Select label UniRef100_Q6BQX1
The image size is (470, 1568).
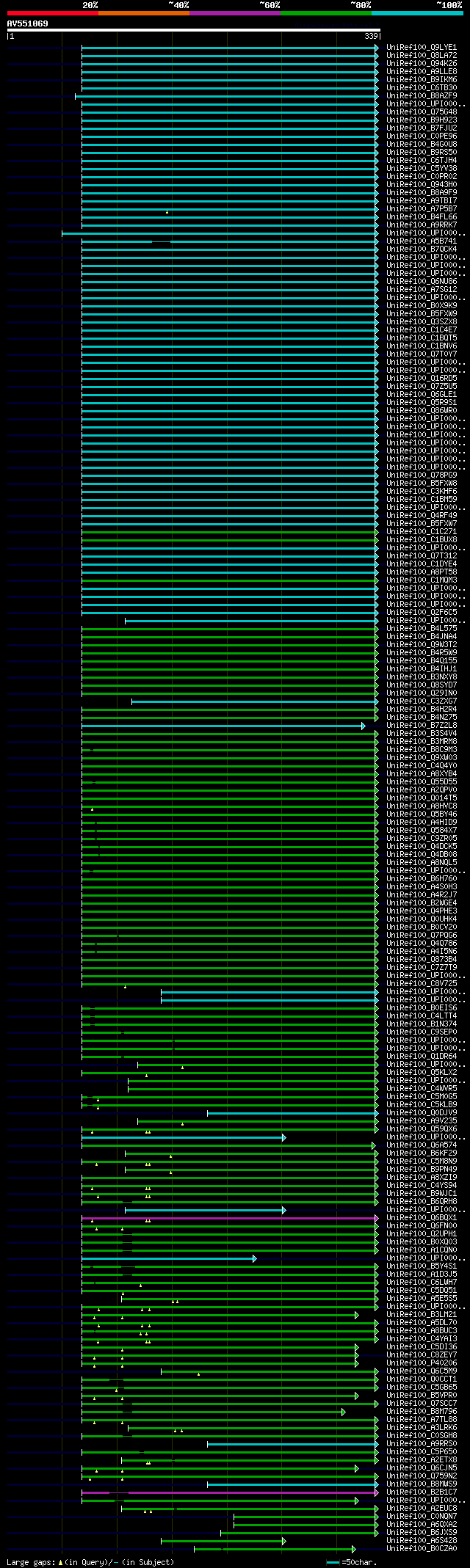[422, 1218]
